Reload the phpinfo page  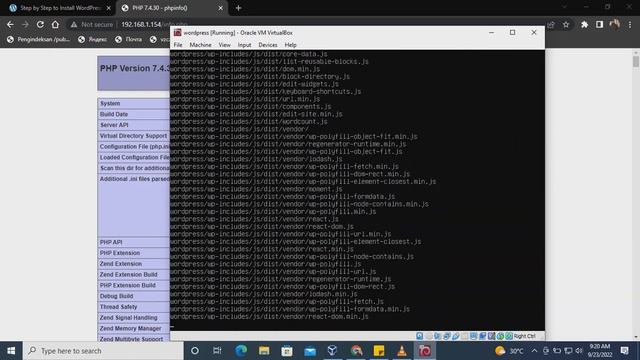click(x=40, y=24)
